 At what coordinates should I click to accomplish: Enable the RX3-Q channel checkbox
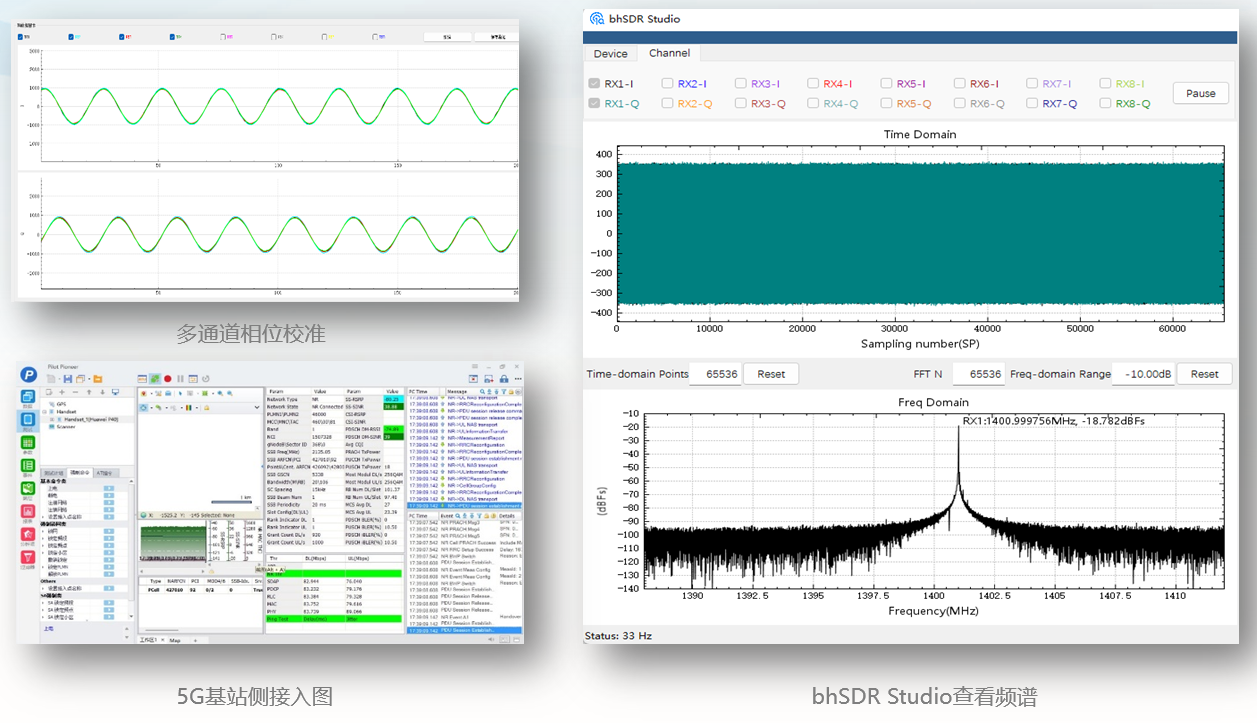click(740, 103)
